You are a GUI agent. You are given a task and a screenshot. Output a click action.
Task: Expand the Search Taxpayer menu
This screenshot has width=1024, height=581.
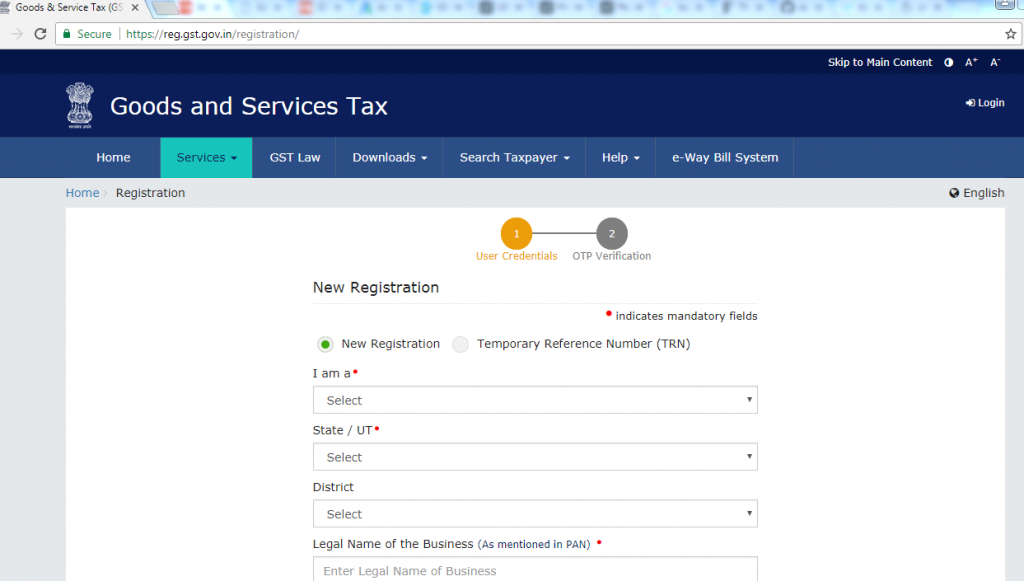click(x=514, y=157)
